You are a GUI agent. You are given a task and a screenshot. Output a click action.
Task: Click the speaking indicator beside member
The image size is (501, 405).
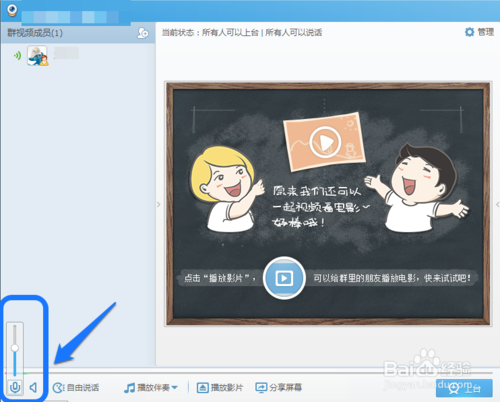pyautogui.click(x=17, y=56)
